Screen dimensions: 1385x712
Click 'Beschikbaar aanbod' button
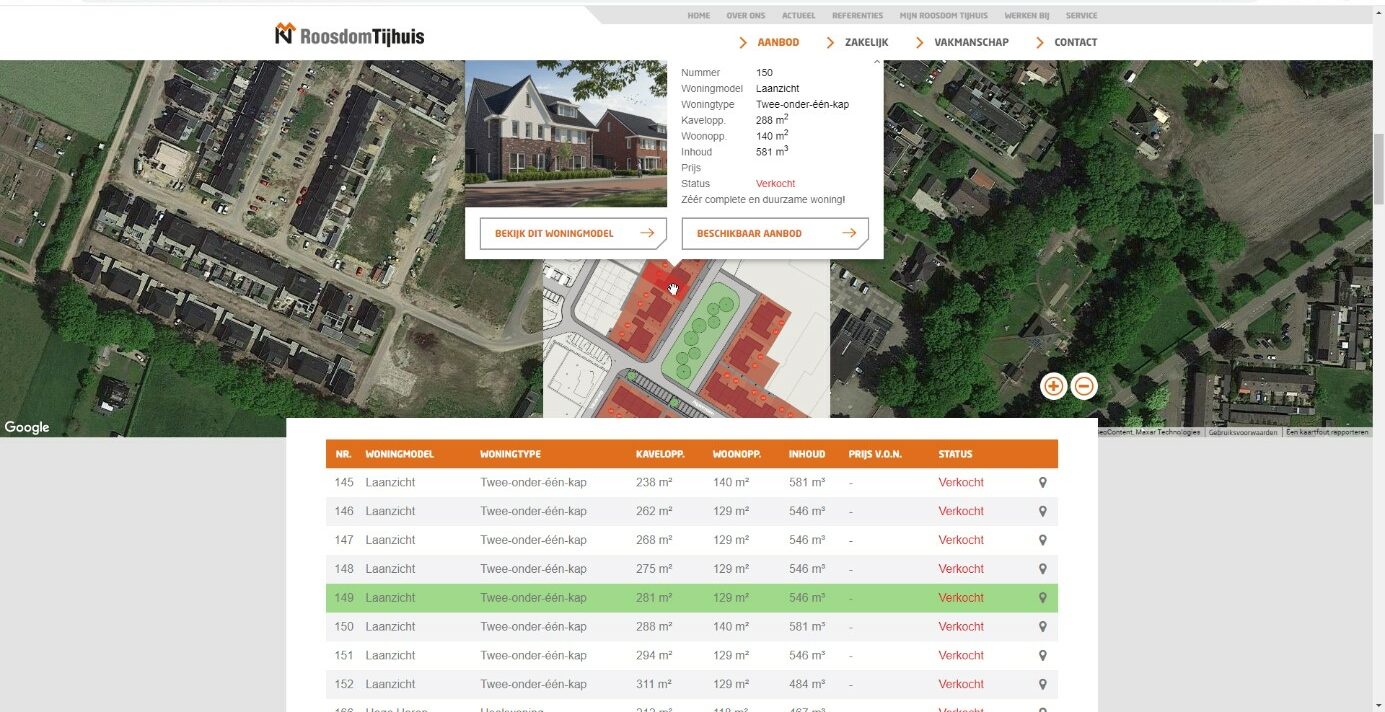775,233
